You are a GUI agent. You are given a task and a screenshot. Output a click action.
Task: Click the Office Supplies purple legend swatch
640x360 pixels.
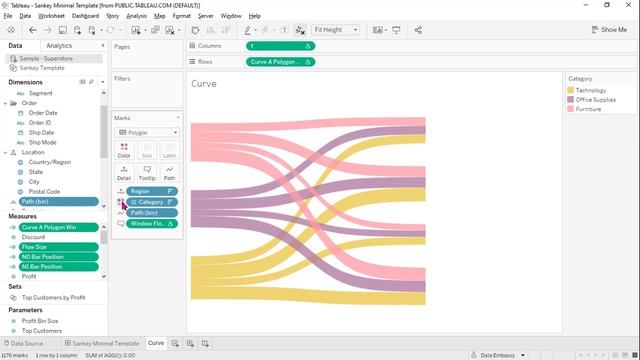(571, 100)
